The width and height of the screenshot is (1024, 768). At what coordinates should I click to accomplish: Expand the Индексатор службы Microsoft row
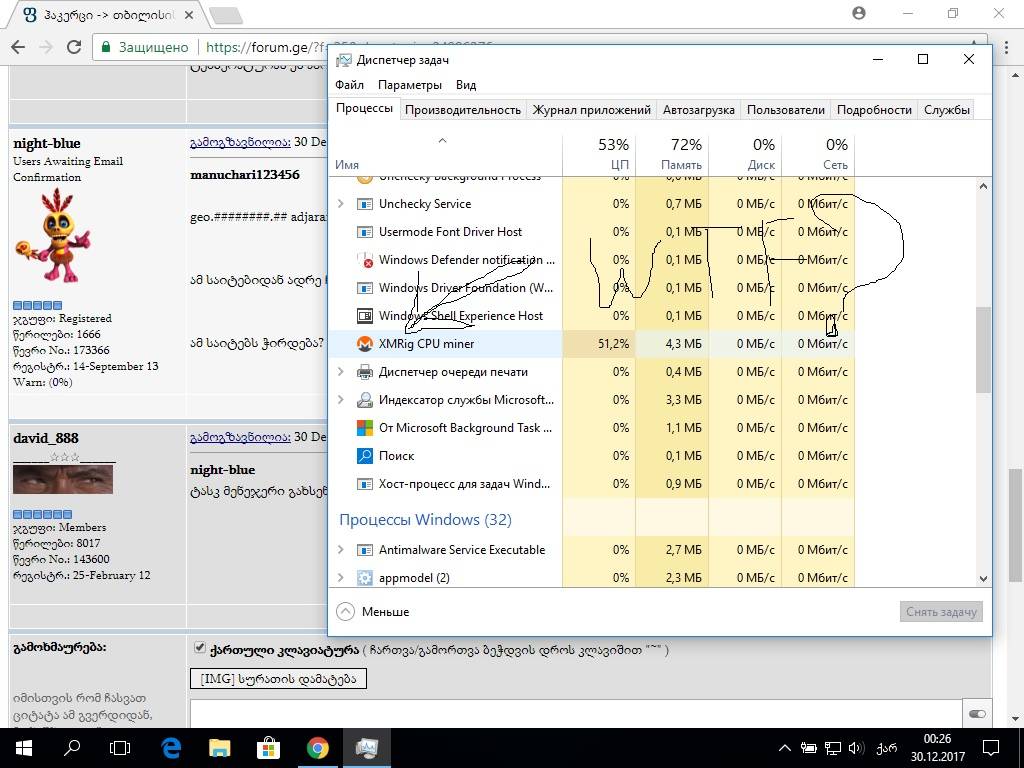click(340, 400)
